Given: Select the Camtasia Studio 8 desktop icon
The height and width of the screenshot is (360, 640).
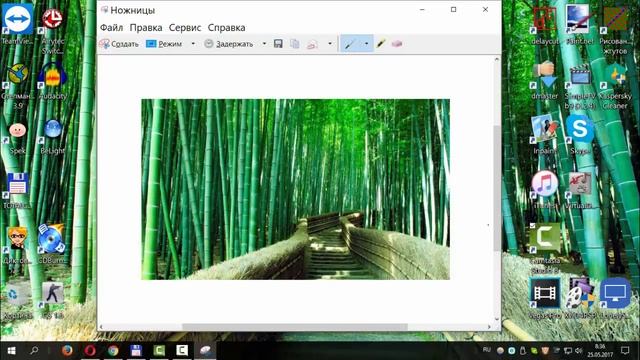Looking at the screenshot, I should pos(545,249).
